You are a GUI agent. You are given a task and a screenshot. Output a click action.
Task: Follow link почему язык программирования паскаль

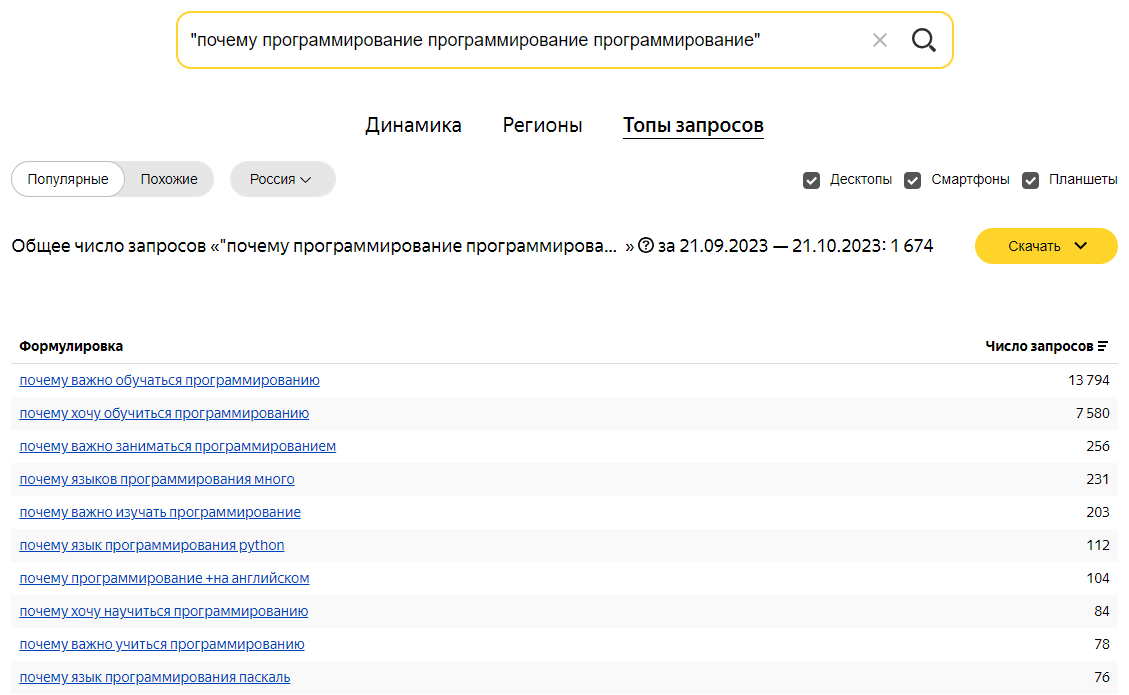tap(155, 677)
